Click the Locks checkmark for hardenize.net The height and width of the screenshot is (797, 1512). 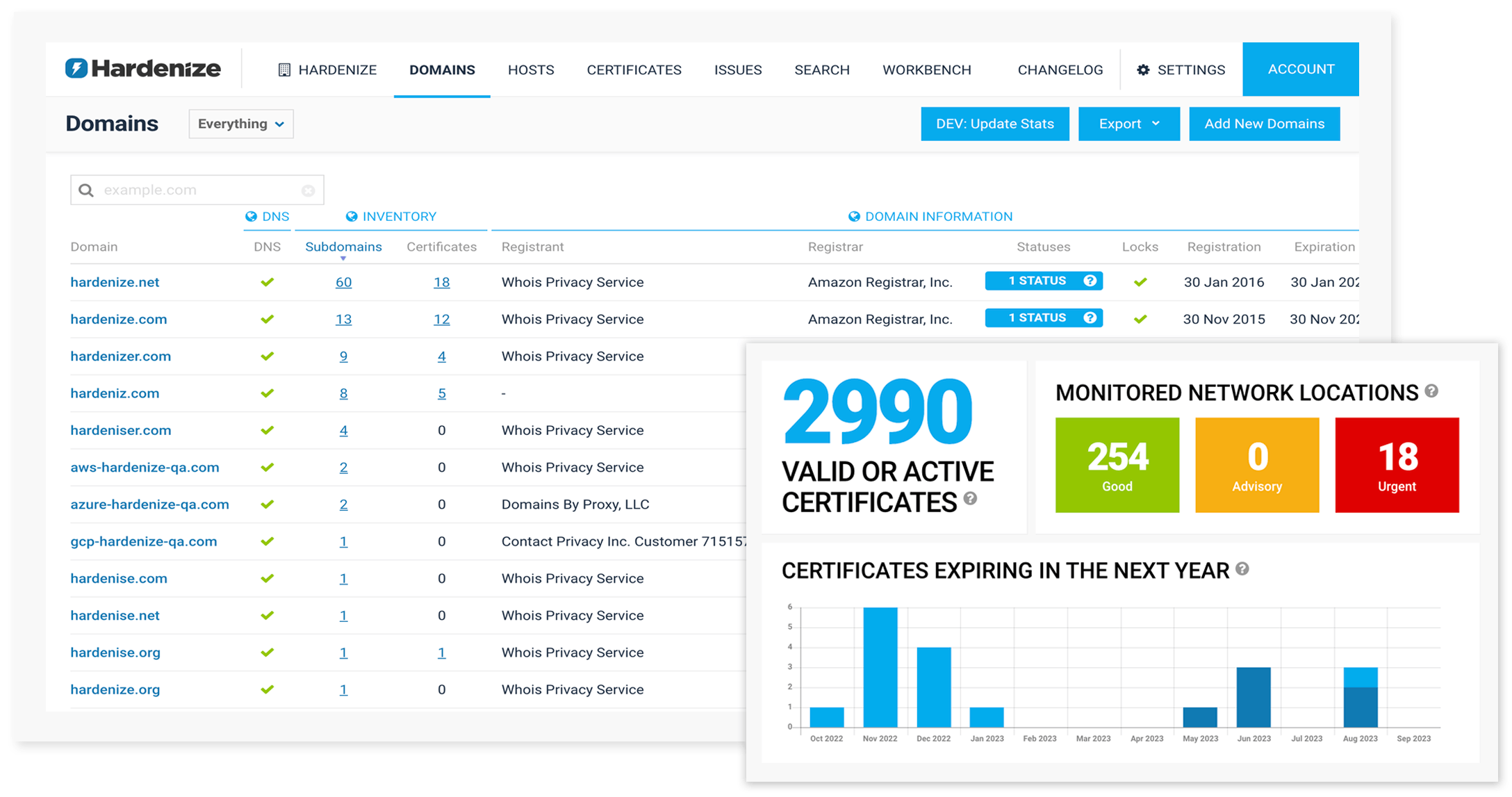(x=1140, y=282)
